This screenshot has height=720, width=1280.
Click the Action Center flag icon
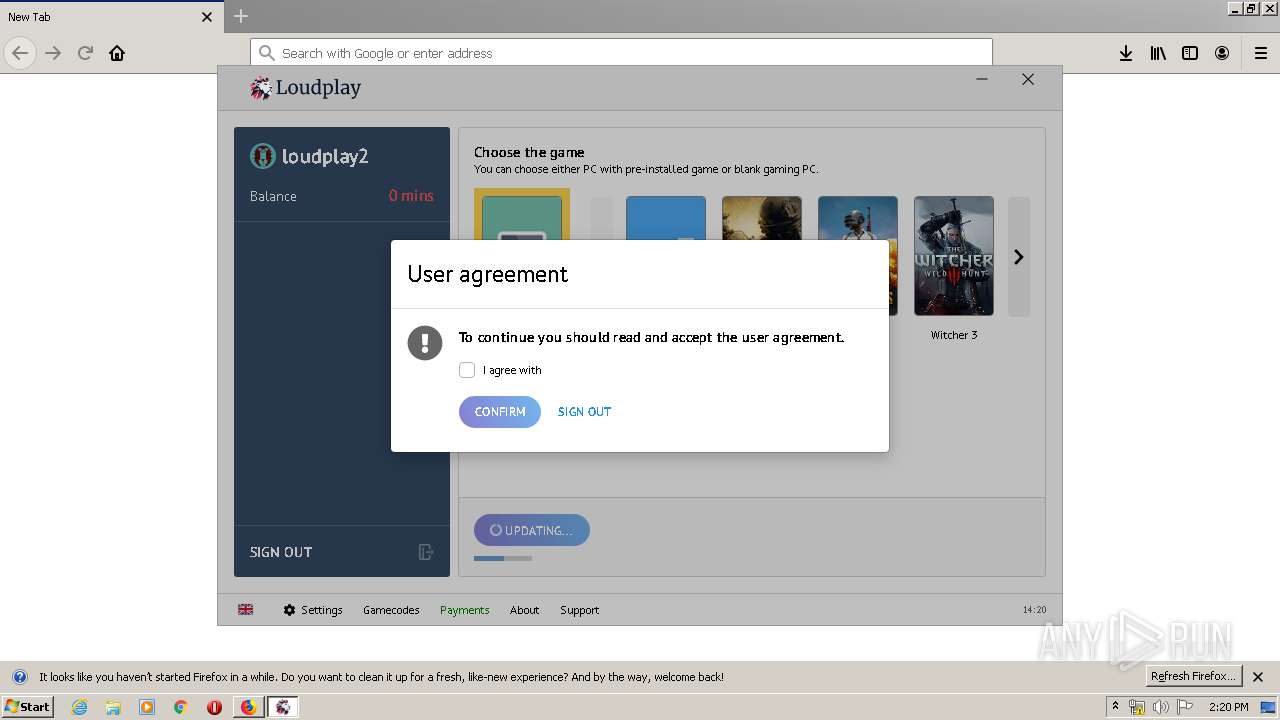click(1185, 707)
